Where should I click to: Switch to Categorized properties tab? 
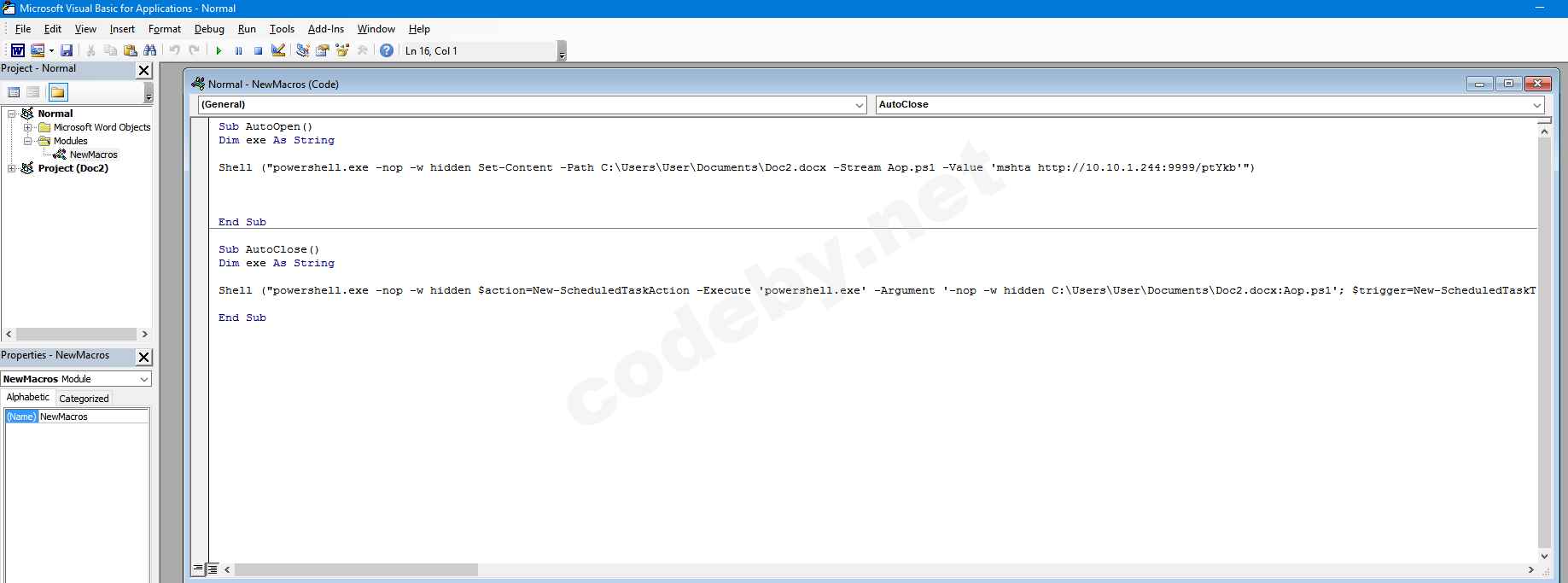84,399
